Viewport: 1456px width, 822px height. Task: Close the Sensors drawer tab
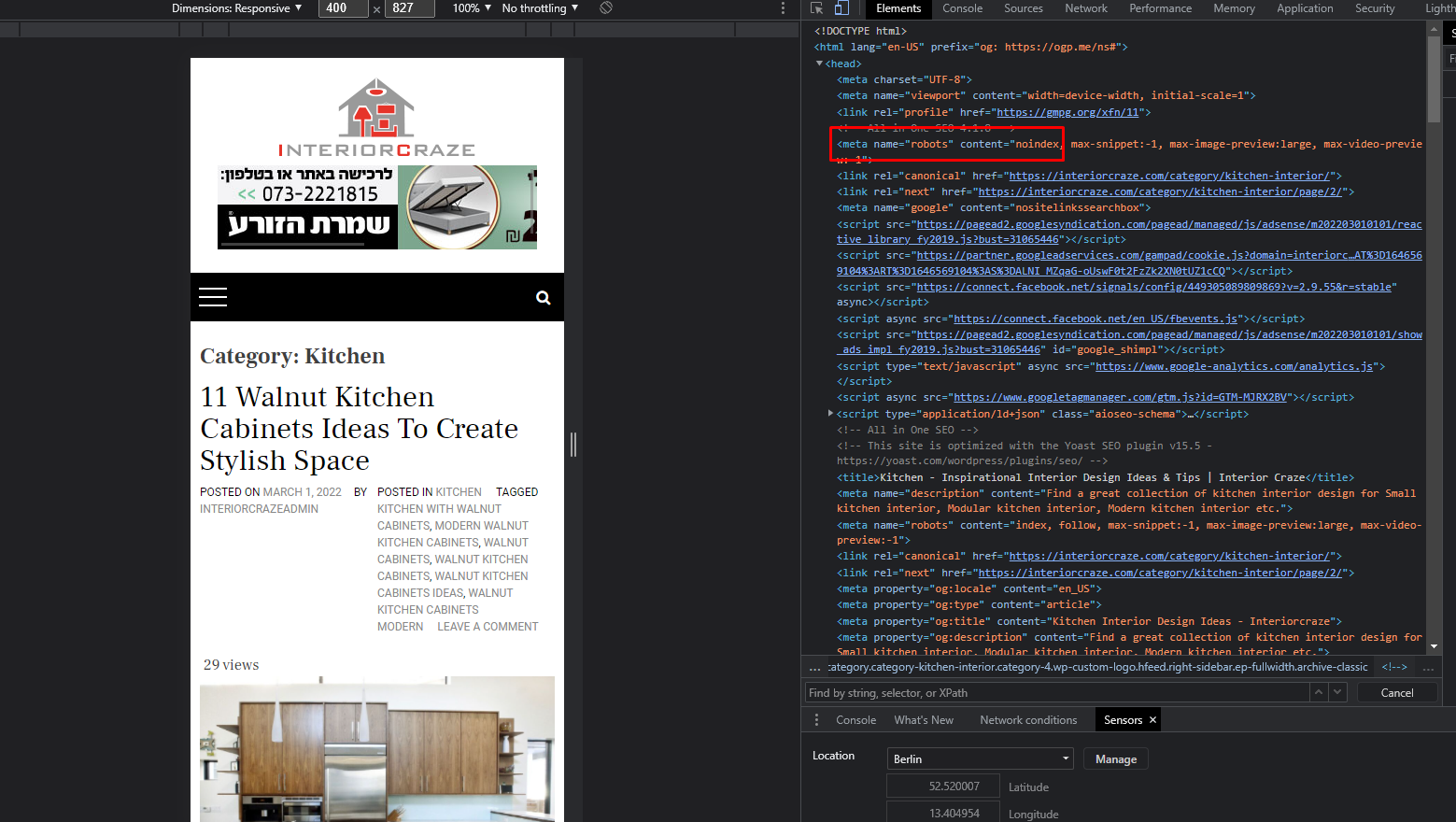click(1152, 720)
